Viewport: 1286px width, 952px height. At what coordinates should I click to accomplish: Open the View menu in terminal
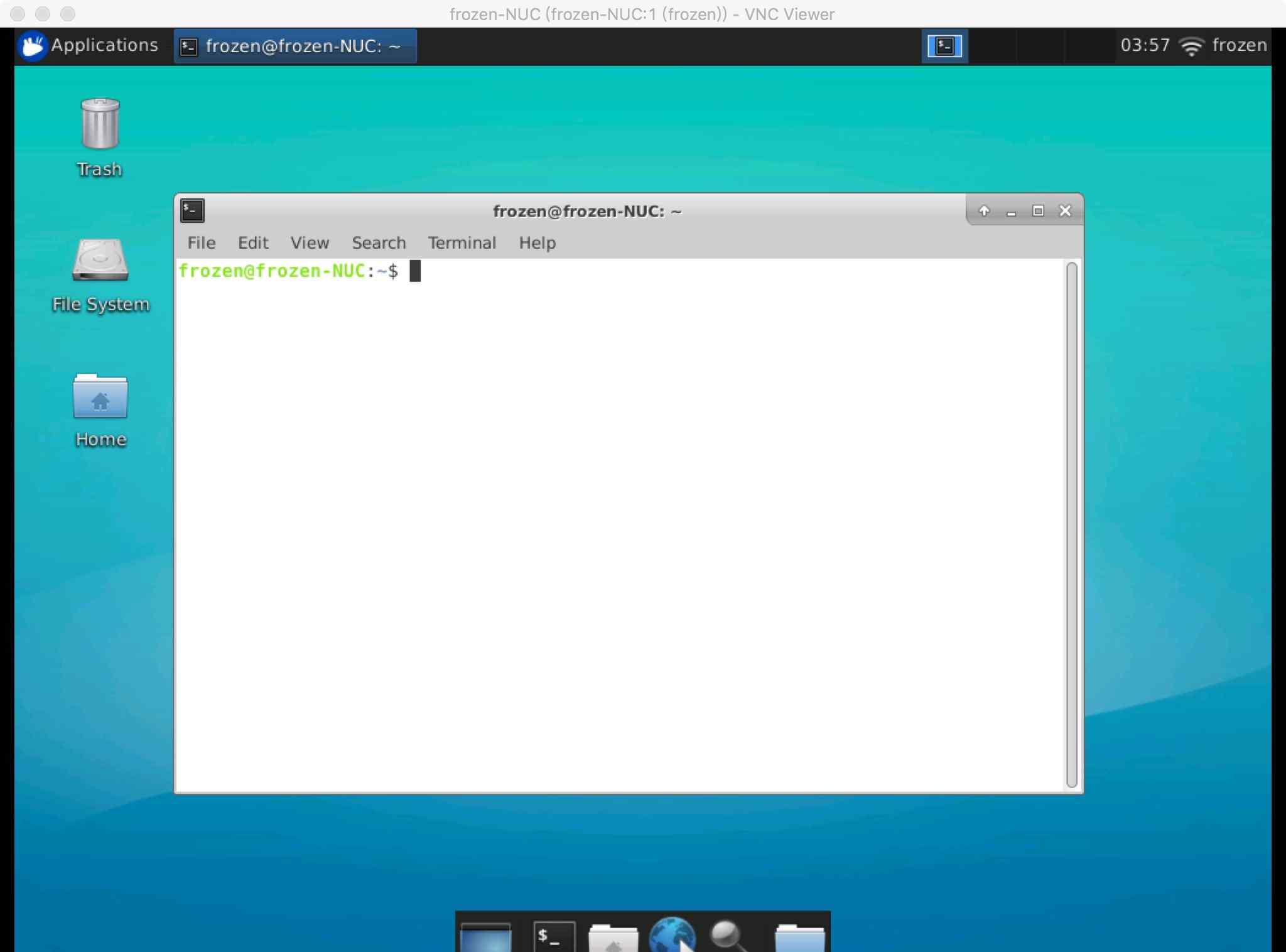(x=310, y=243)
